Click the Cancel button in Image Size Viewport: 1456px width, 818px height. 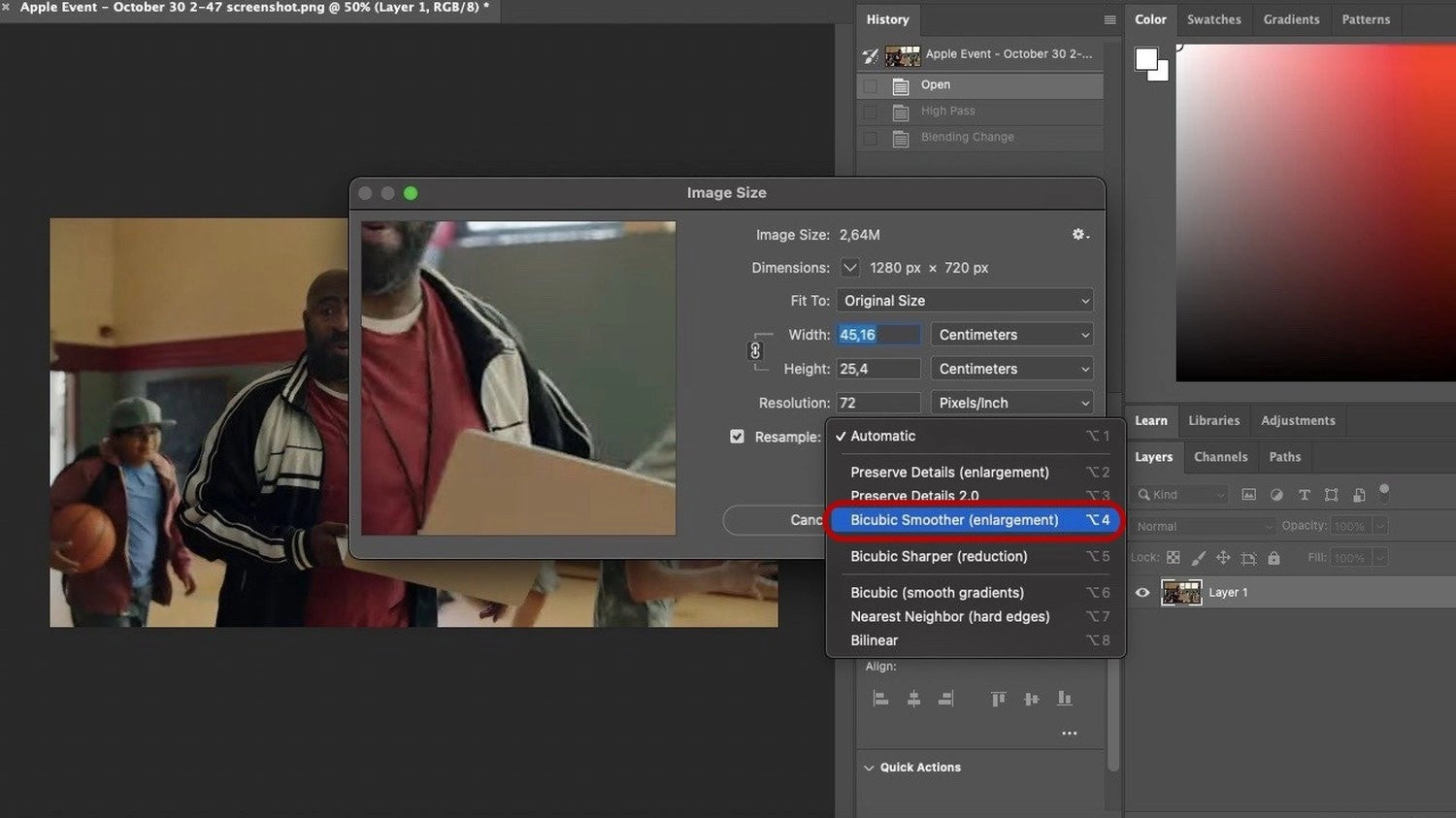[x=775, y=520]
